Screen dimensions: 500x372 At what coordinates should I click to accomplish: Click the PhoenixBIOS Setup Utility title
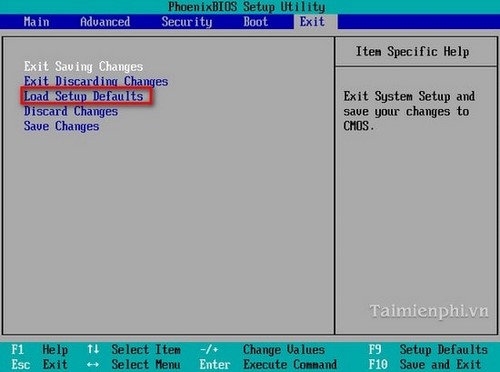point(246,7)
